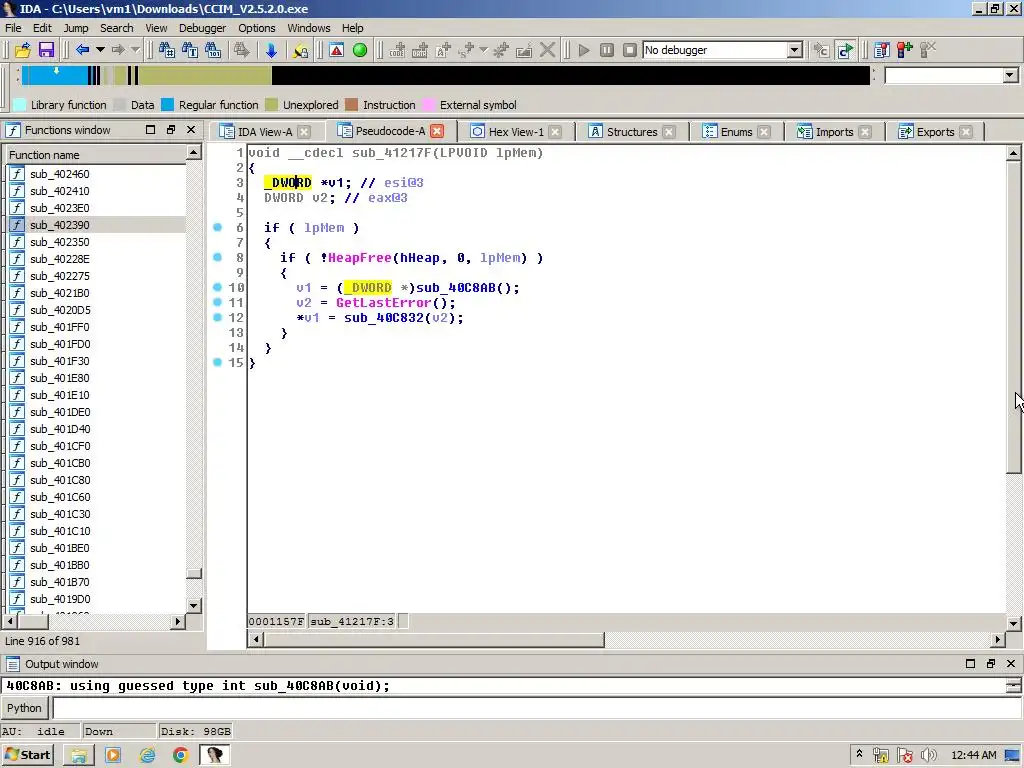Click the binary search binoculars icon
1024x768 pixels.
(213, 50)
